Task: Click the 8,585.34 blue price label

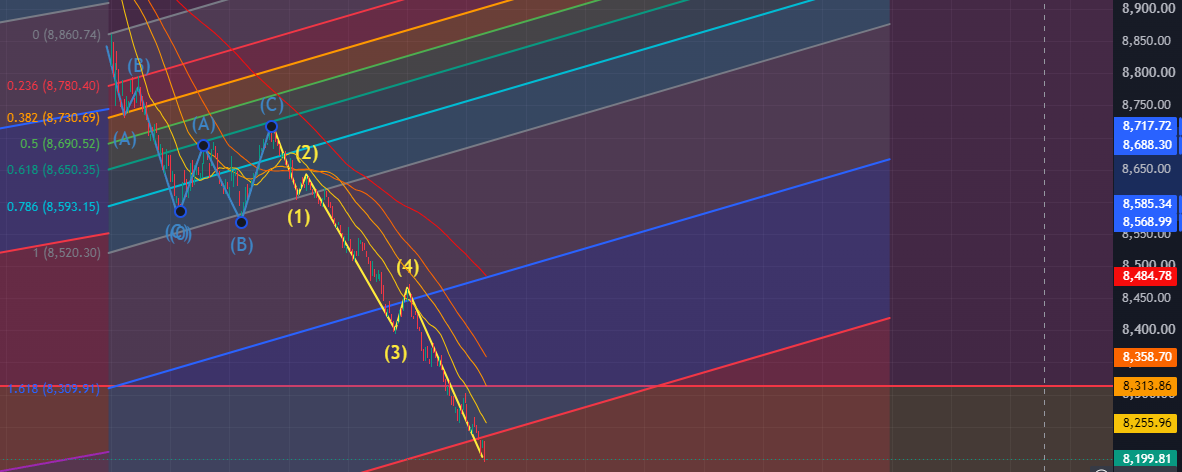Action: [1146, 204]
